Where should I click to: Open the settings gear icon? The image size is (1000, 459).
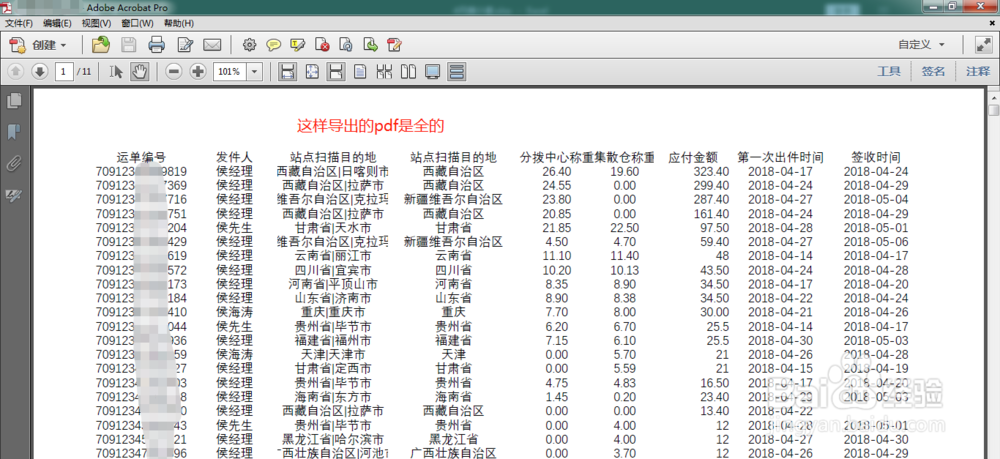click(x=249, y=45)
